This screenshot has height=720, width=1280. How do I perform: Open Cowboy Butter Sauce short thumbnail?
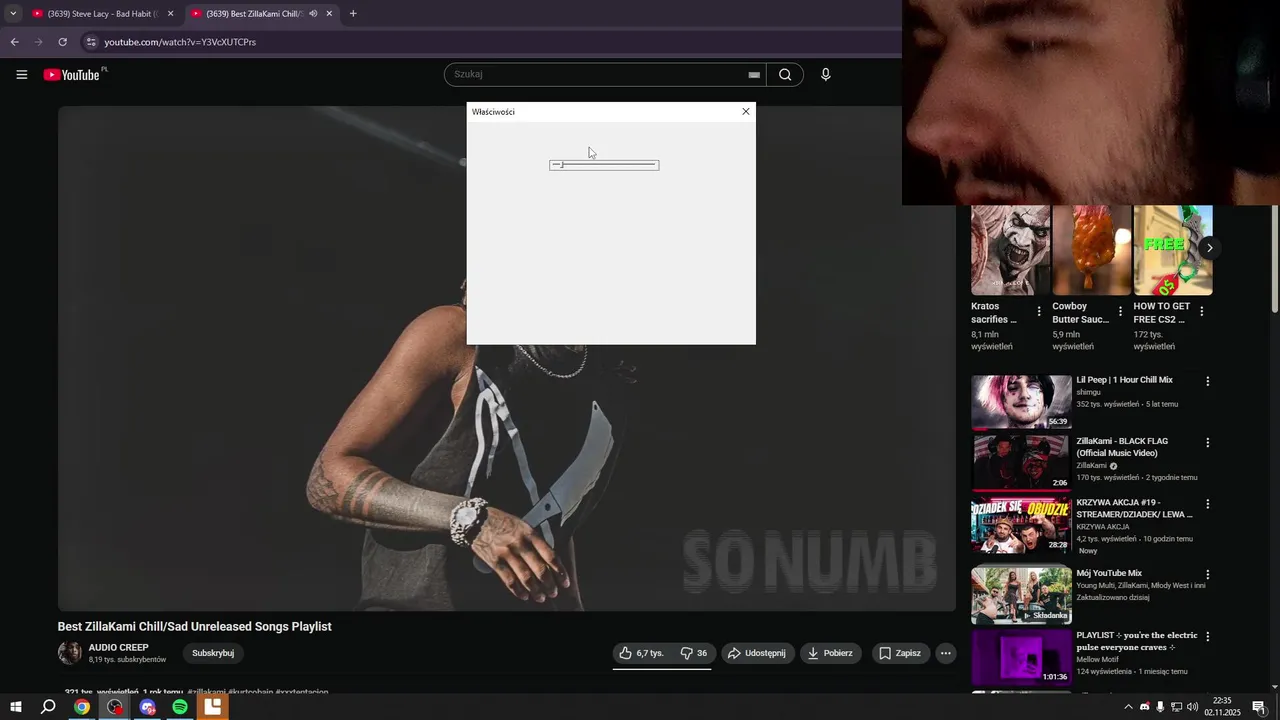click(1091, 250)
